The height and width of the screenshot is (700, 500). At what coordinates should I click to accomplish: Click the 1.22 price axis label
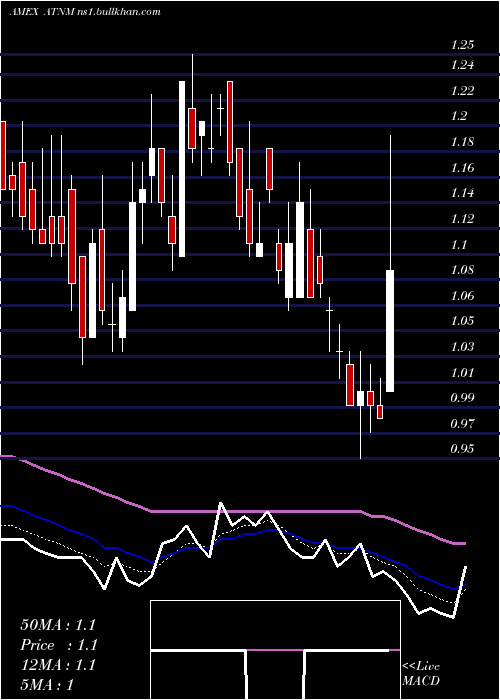coord(462,91)
